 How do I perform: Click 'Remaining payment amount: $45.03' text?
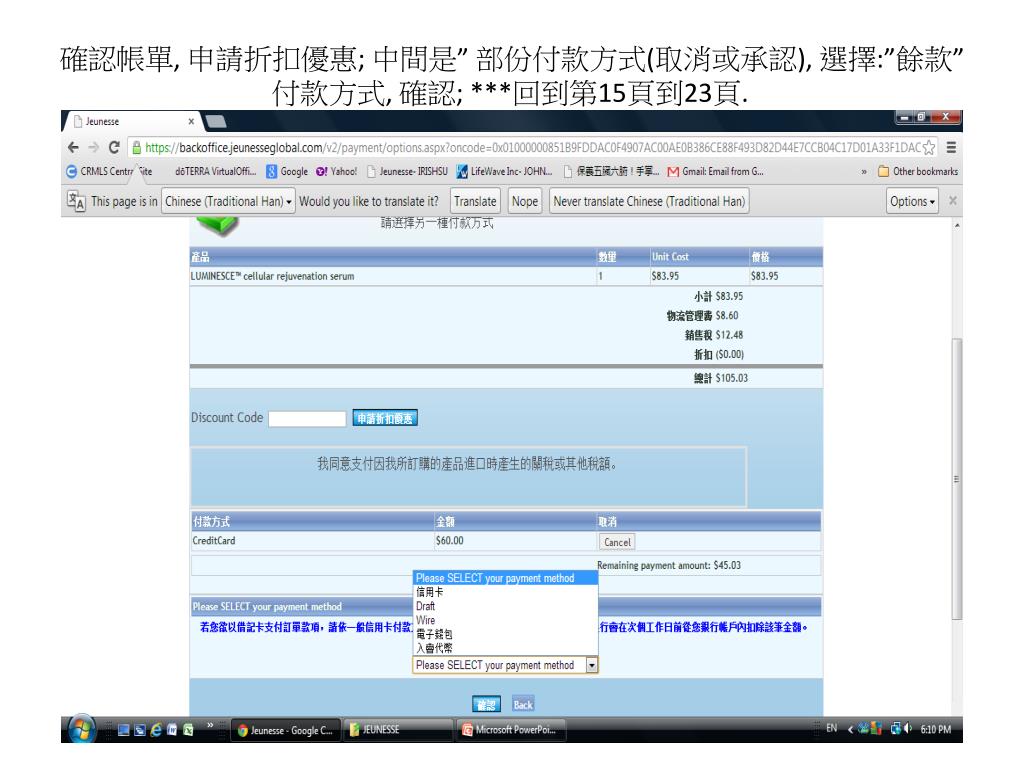669,566
